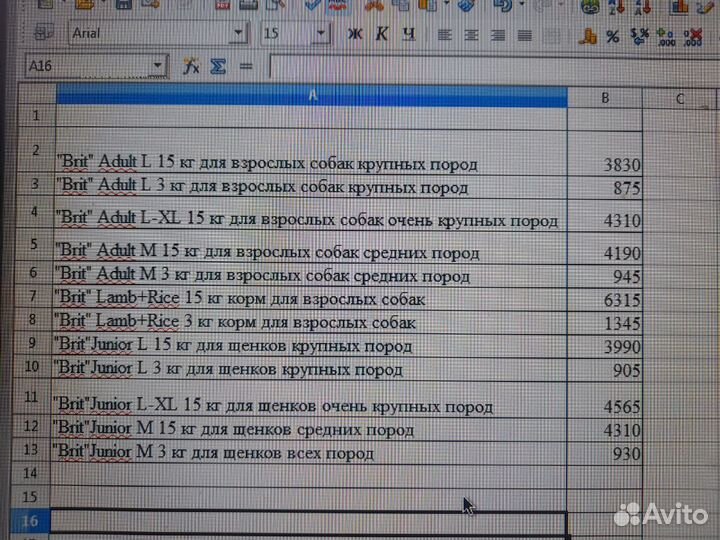This screenshot has width=720, height=540.
Task: Align cell contents left
Action: (444, 35)
